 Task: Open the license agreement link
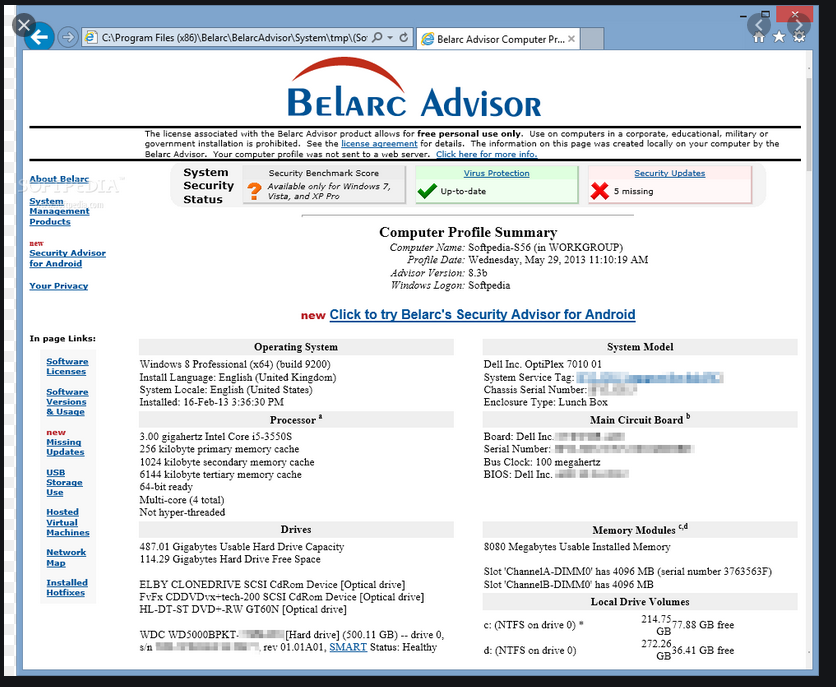379,143
